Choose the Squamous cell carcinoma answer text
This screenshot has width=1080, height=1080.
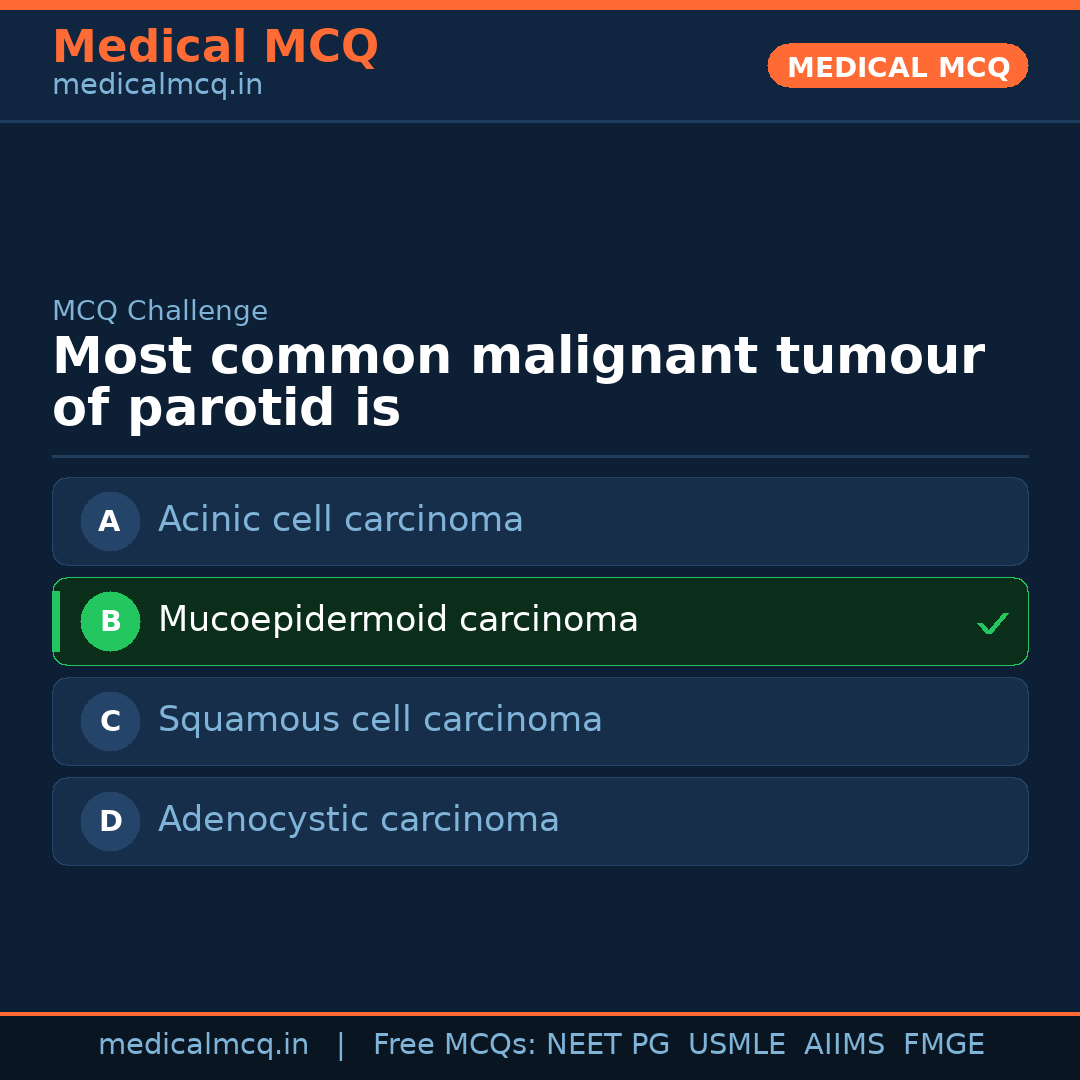380,720
